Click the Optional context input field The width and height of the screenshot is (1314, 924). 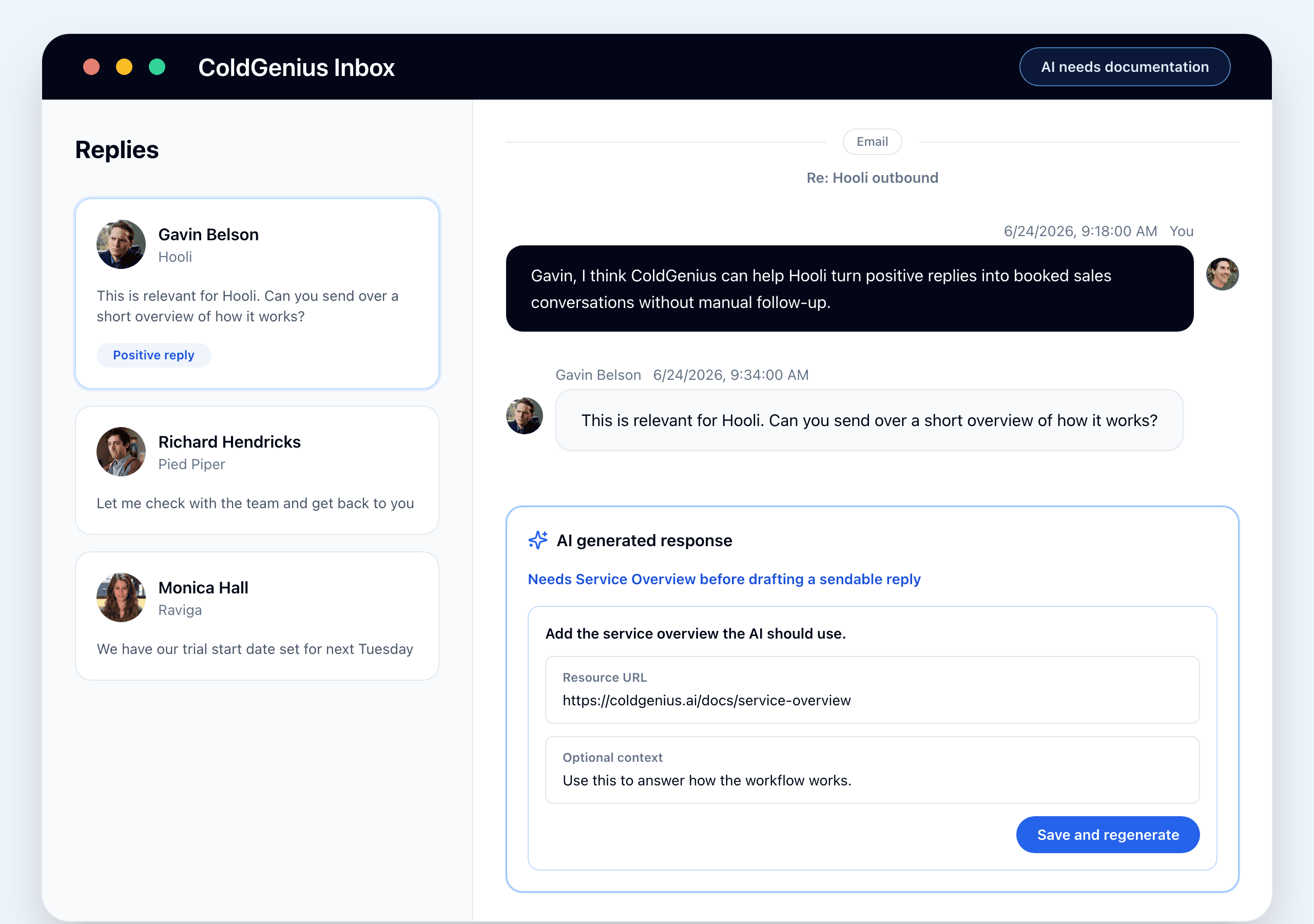click(x=872, y=770)
